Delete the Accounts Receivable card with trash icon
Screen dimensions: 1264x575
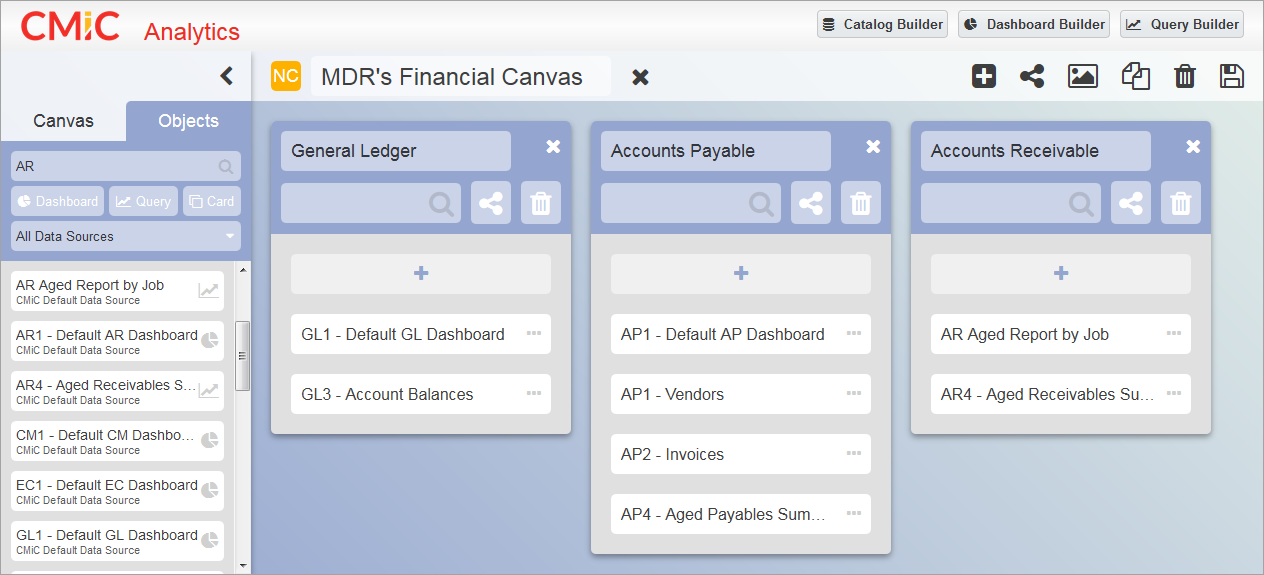[x=1181, y=203]
